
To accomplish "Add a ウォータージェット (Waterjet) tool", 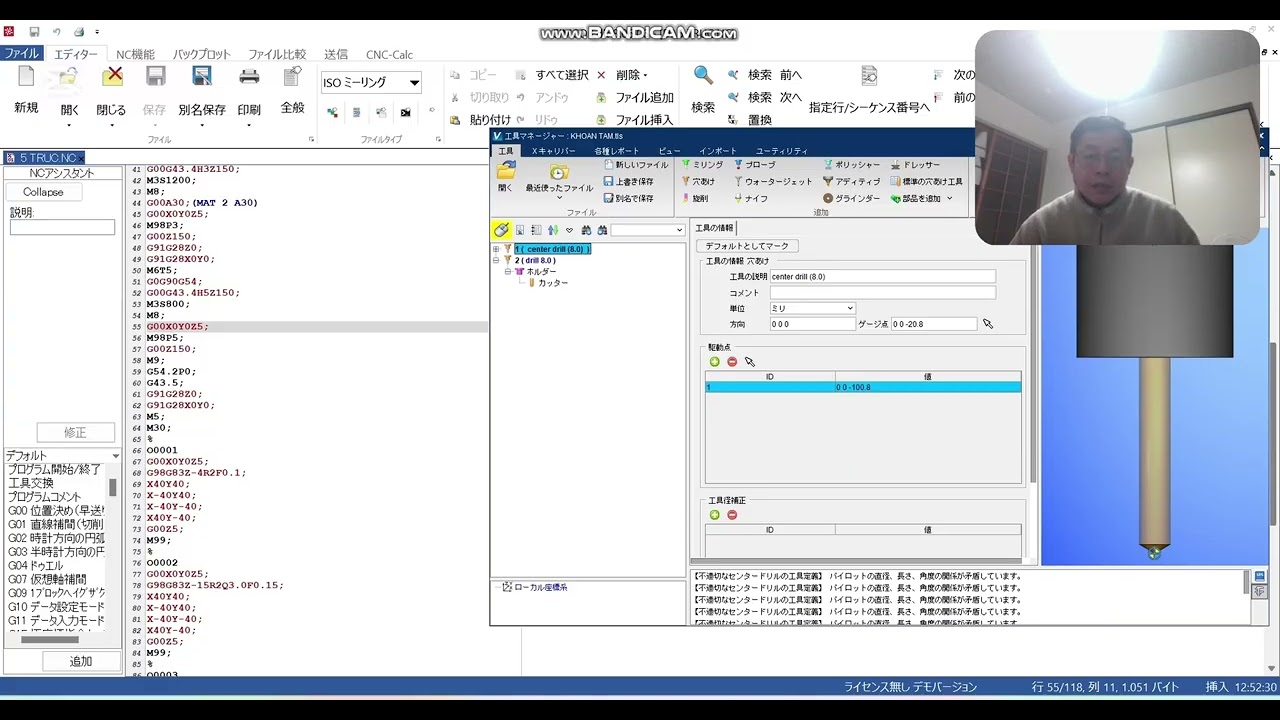I will (x=773, y=182).
